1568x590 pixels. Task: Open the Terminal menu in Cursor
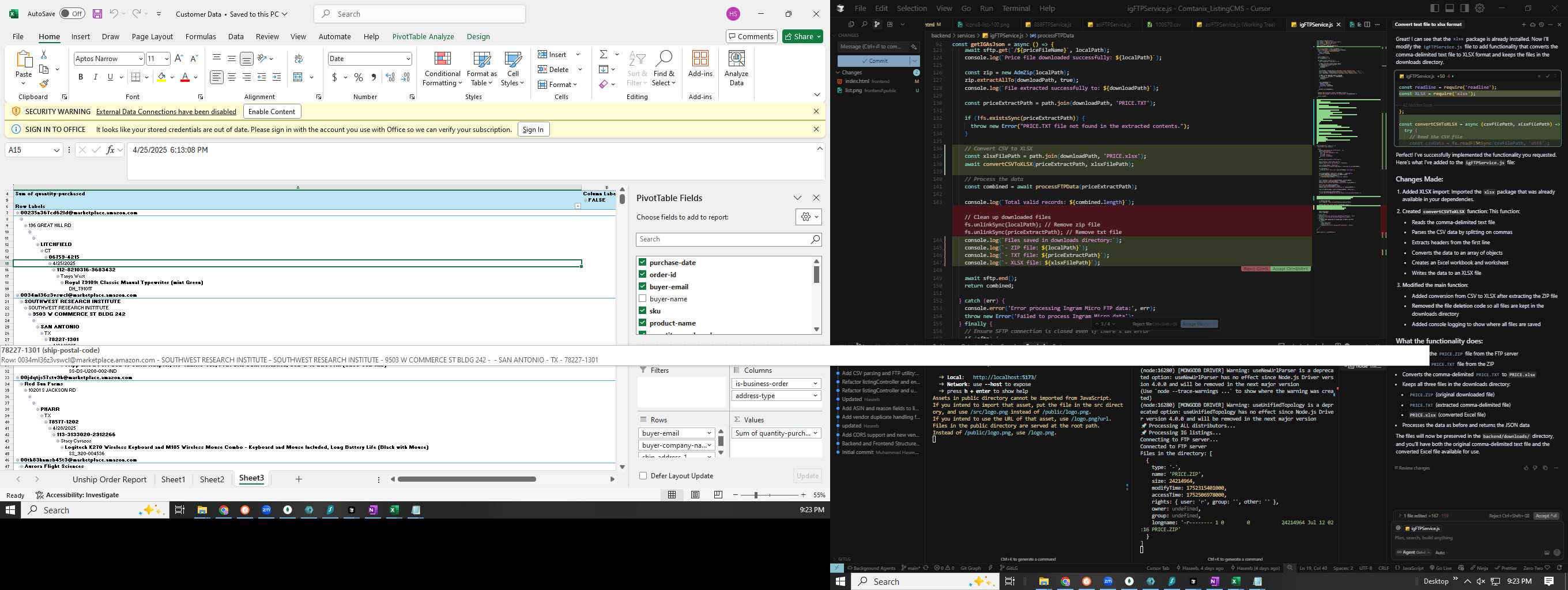tap(1016, 8)
